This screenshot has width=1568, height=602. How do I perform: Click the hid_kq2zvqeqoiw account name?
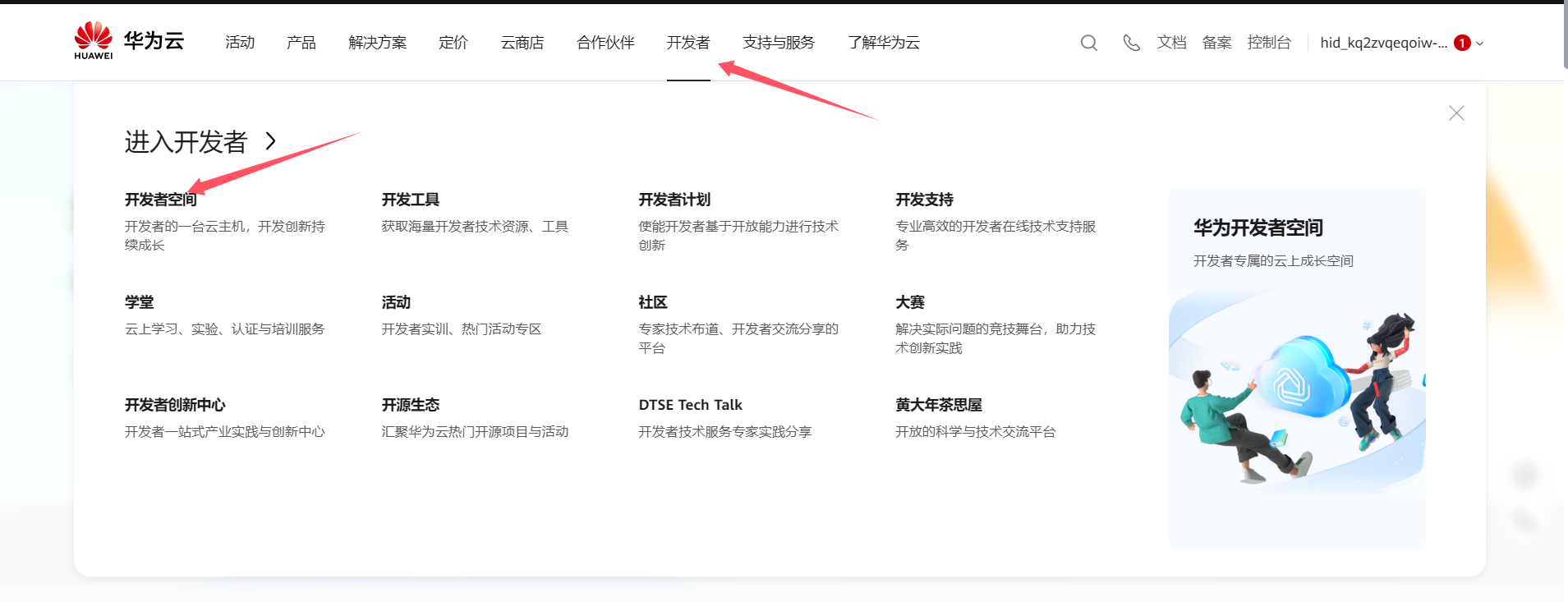1384,43
